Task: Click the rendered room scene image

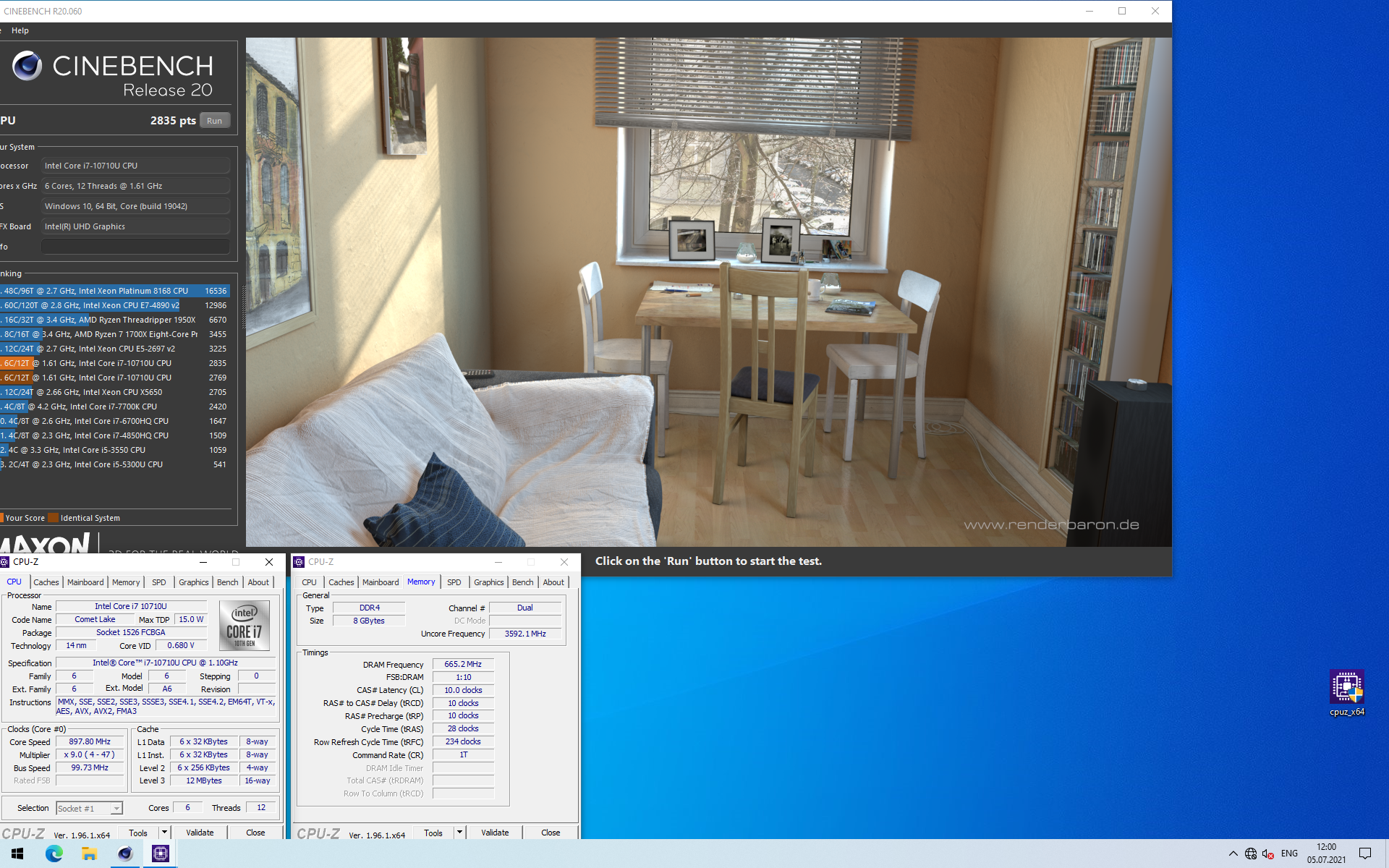Action: 708,292
